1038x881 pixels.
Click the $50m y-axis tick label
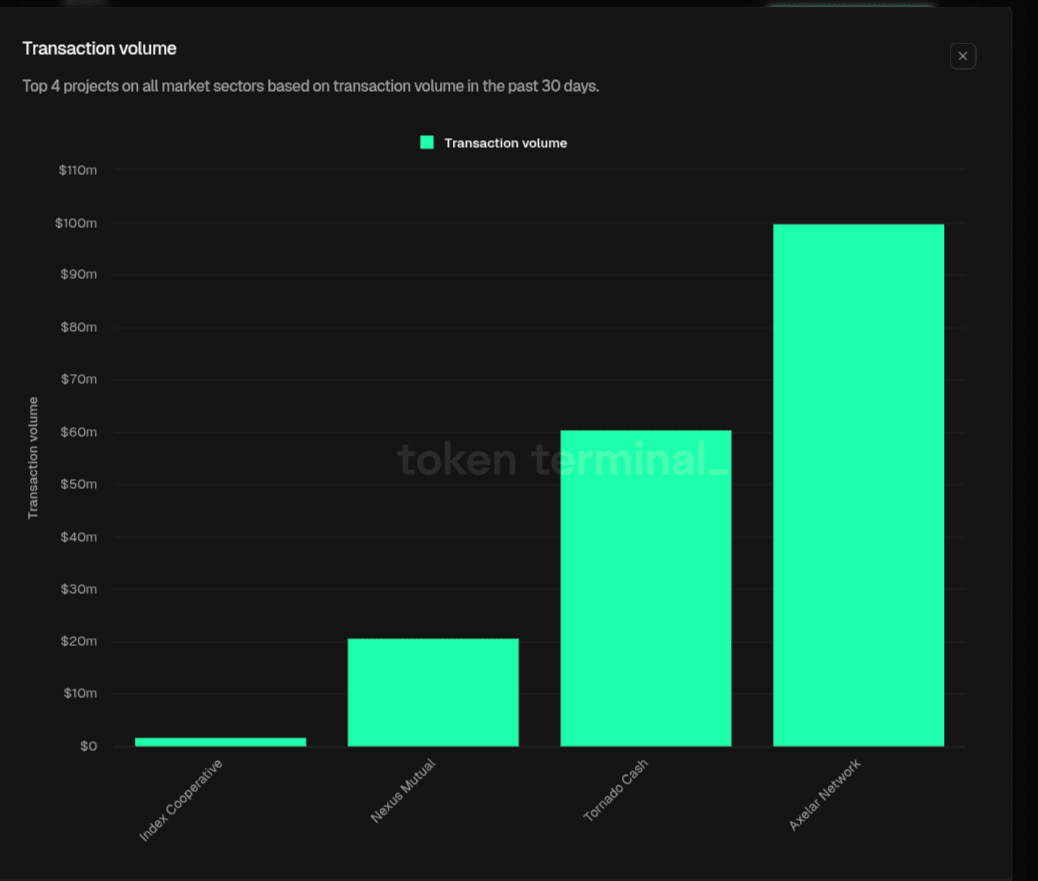[x=78, y=484]
